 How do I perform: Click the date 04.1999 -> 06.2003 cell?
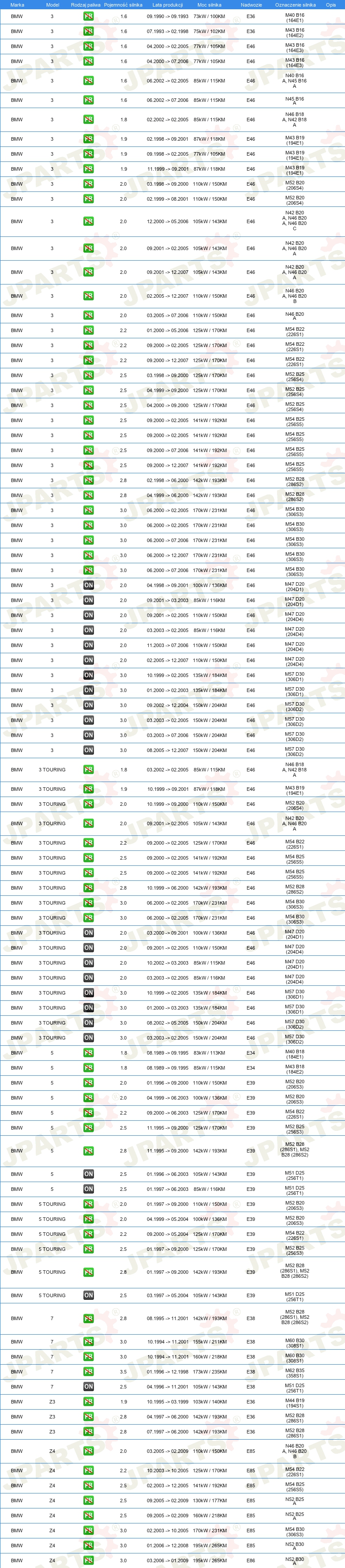167,1098
